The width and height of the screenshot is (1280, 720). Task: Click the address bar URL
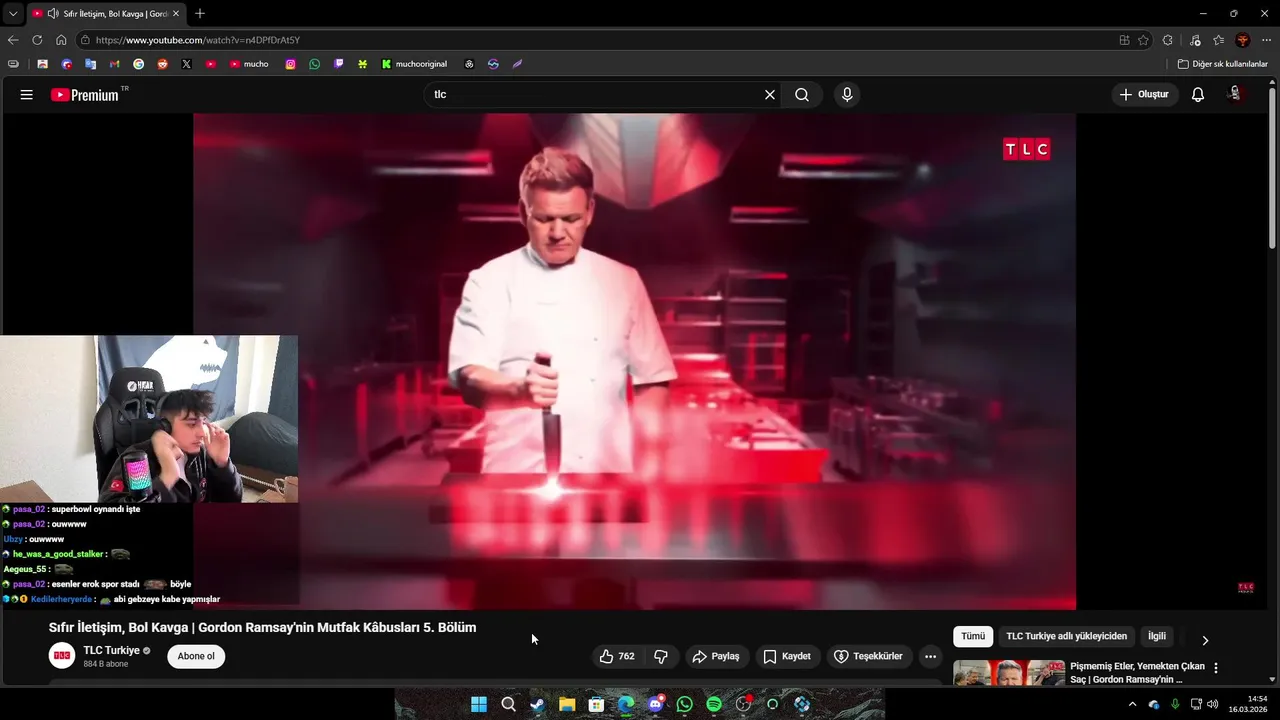coord(198,40)
